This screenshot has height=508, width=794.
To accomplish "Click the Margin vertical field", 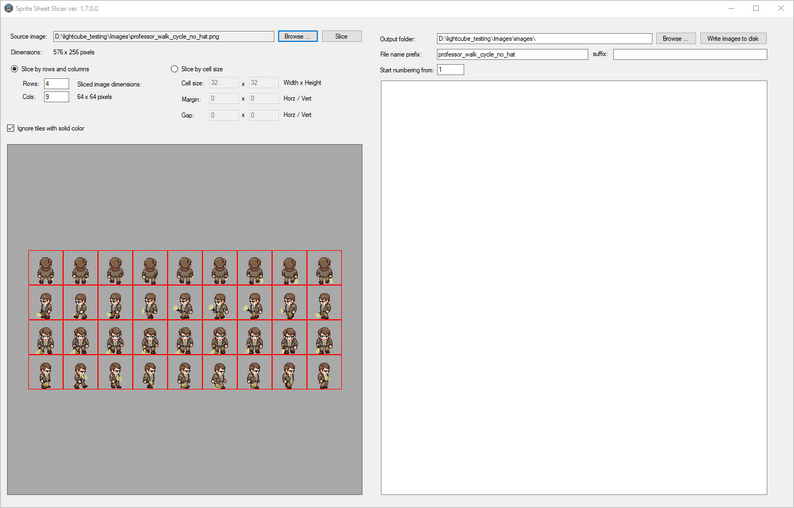I will (264, 99).
